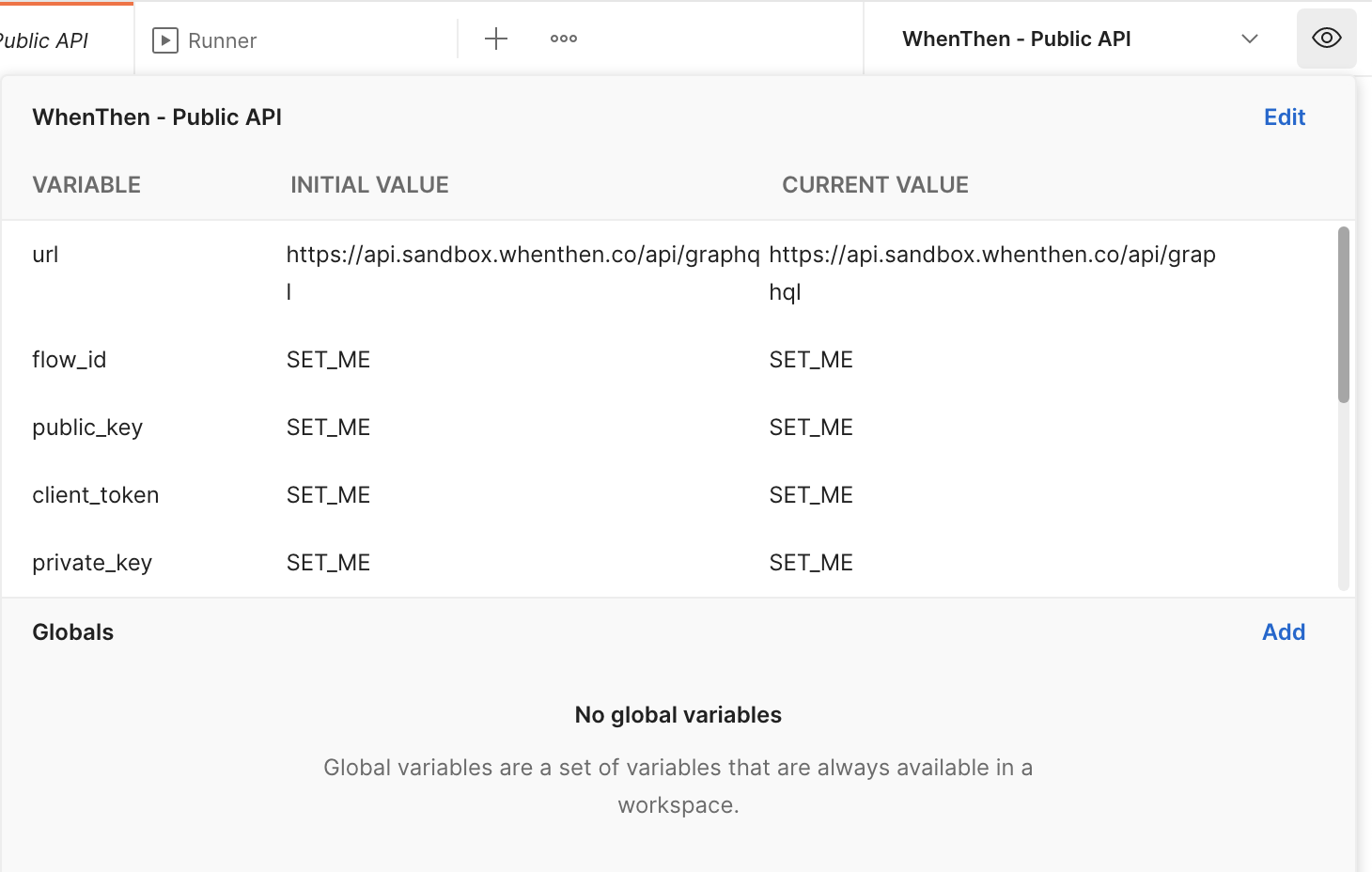Screen dimensions: 1372x872
Task: Toggle the environment variables quick look panel
Action: coord(1326,38)
